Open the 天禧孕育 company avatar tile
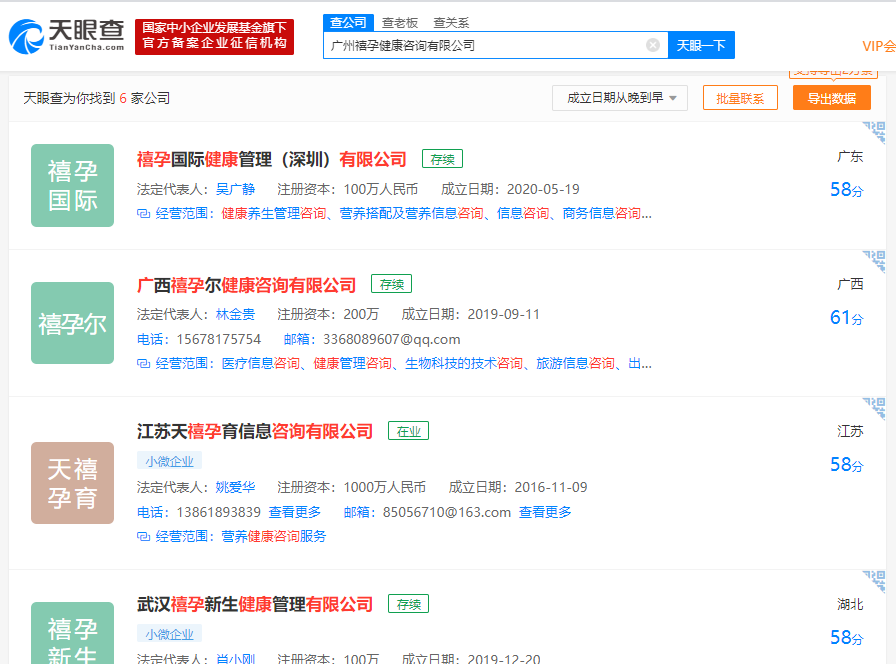 (x=72, y=483)
